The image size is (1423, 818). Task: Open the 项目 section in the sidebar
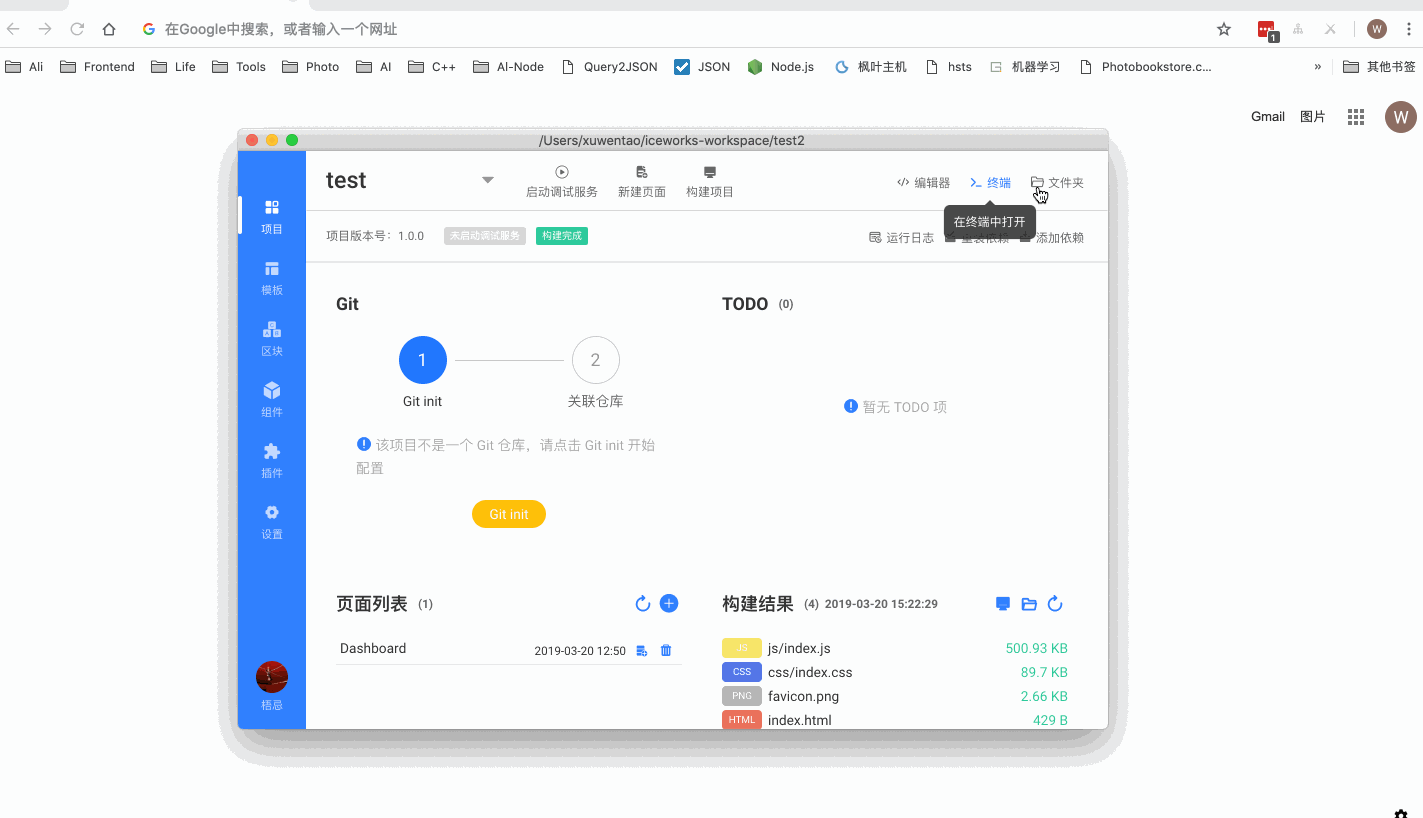[272, 216]
